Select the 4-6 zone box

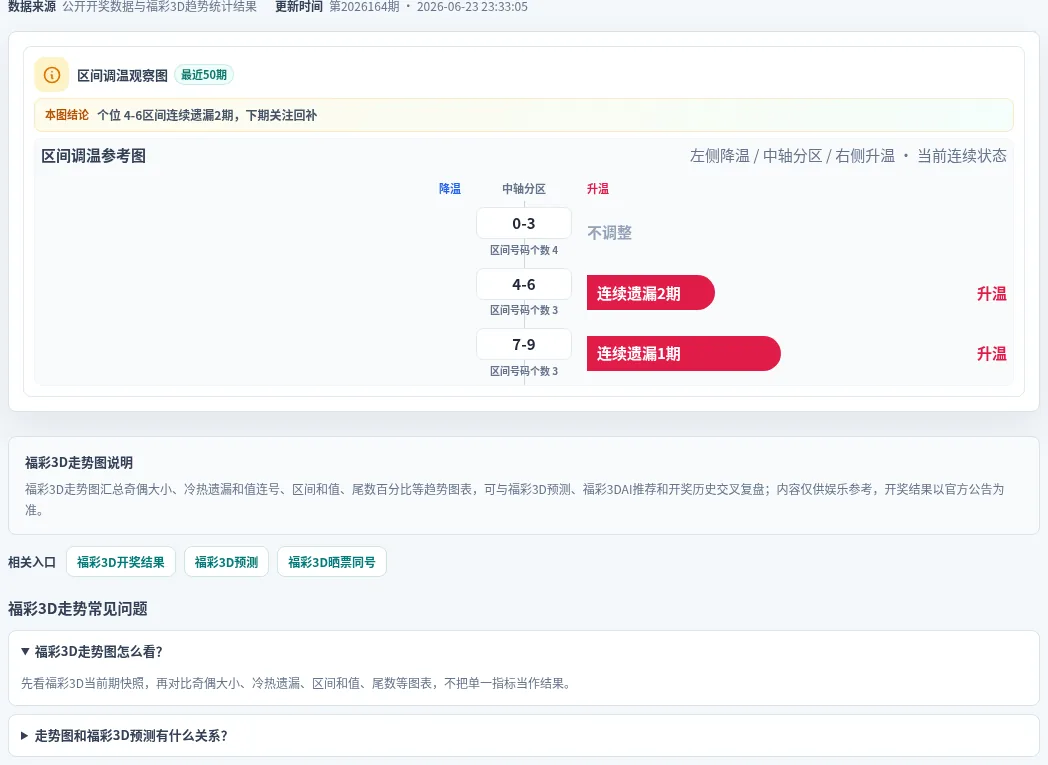pyautogui.click(x=524, y=284)
